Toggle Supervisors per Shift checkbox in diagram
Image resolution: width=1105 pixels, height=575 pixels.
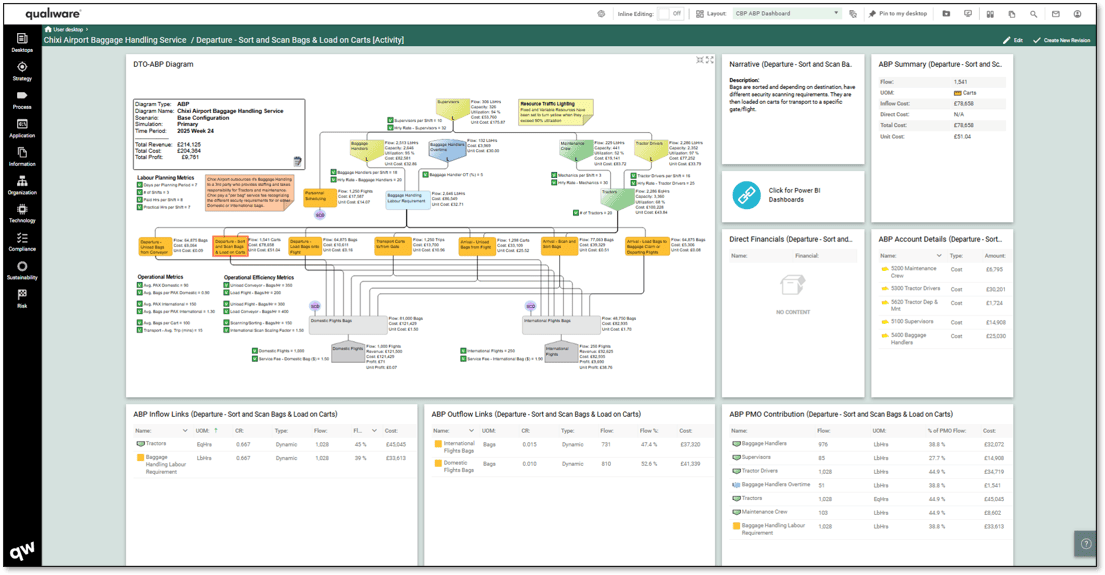tap(391, 120)
